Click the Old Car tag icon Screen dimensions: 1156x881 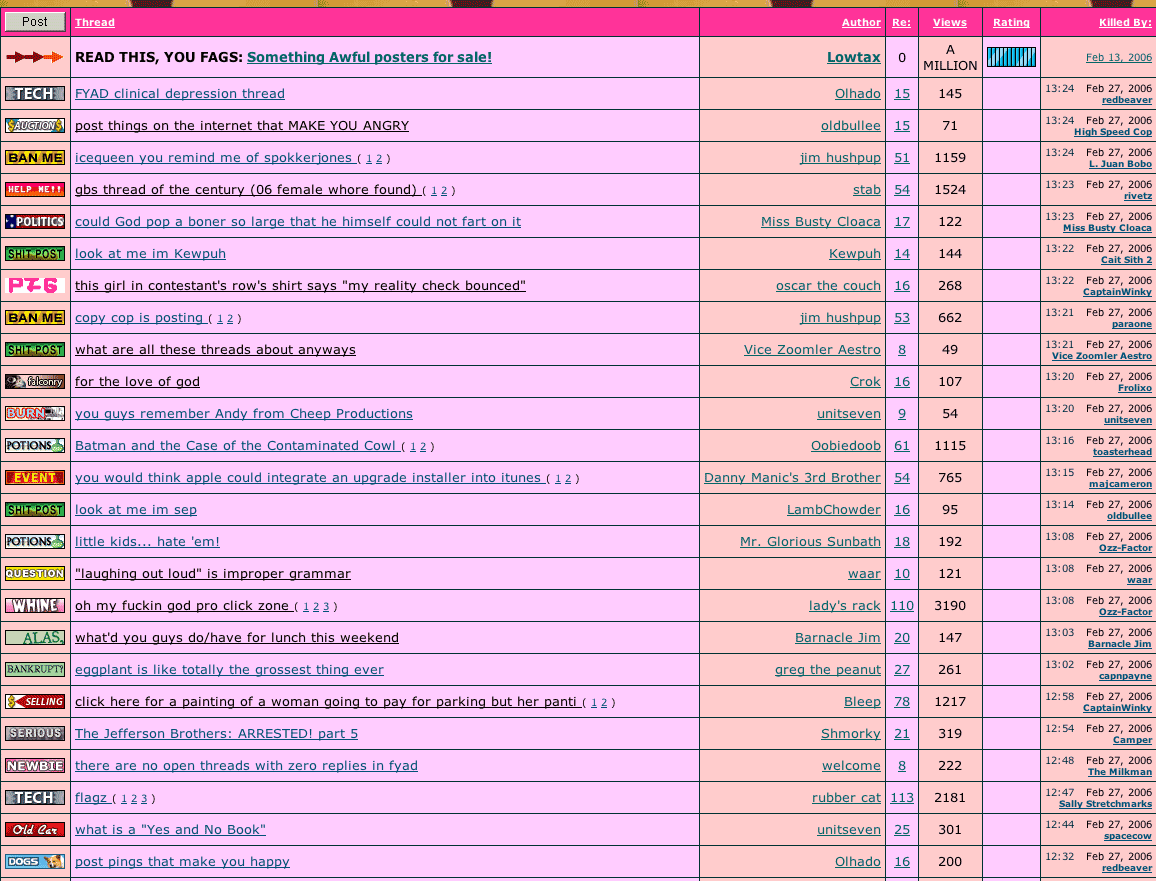click(35, 829)
